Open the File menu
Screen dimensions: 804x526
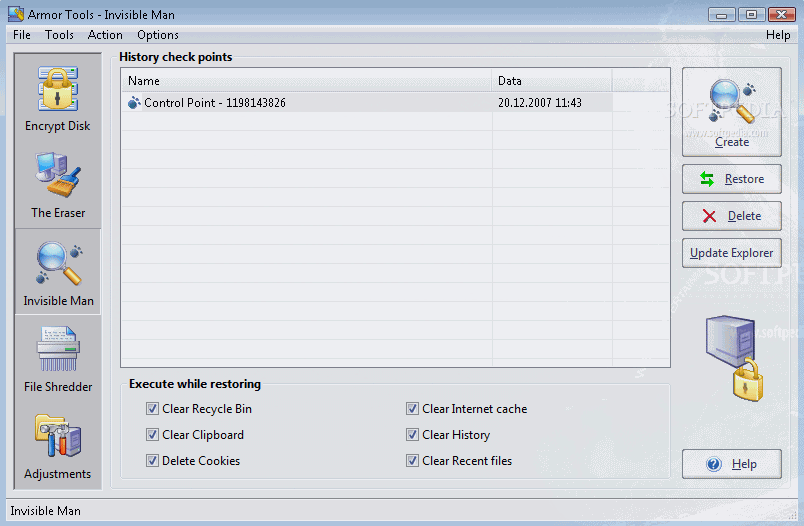point(22,35)
